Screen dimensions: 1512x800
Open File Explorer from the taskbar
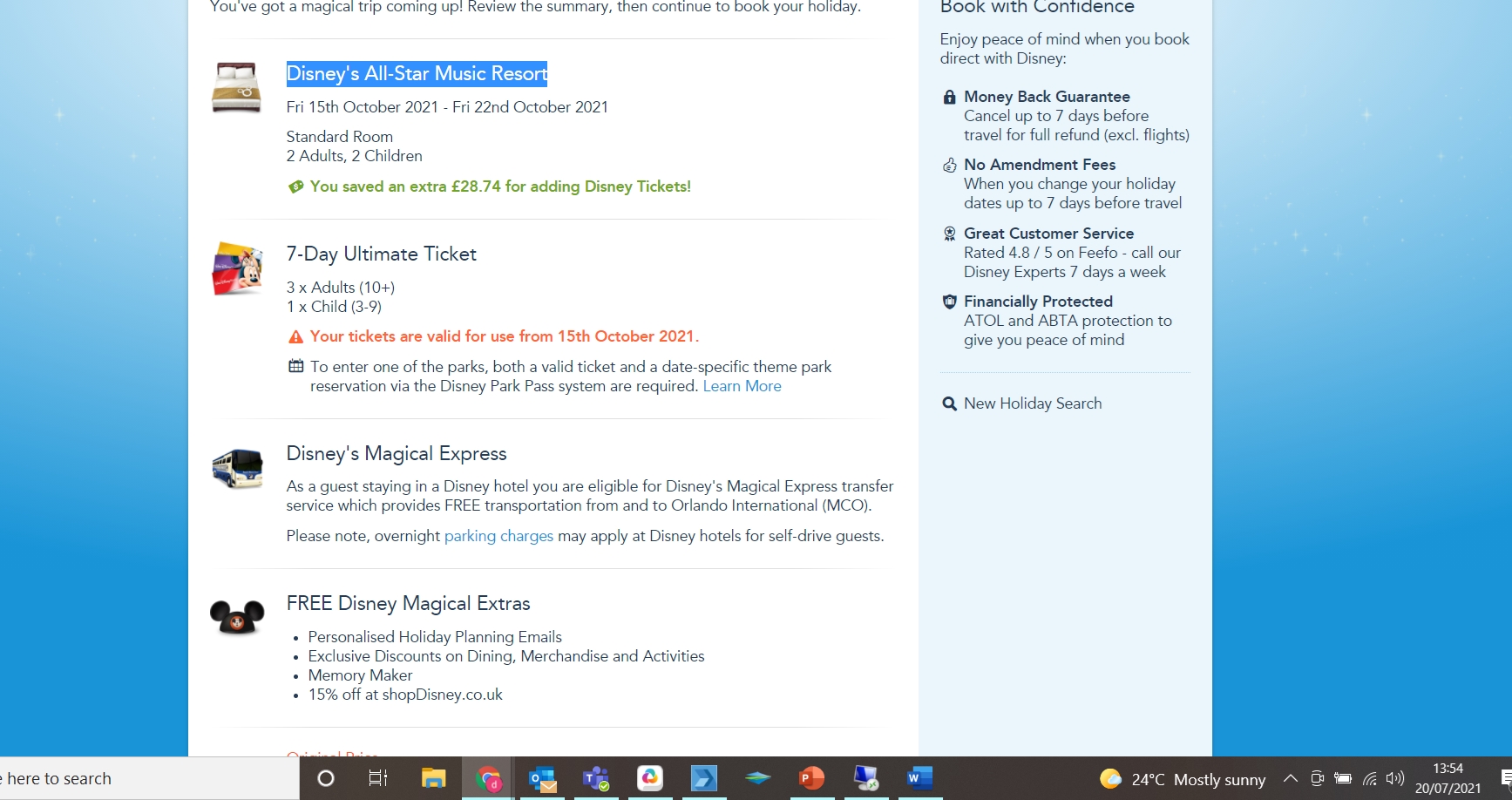pyautogui.click(x=433, y=778)
